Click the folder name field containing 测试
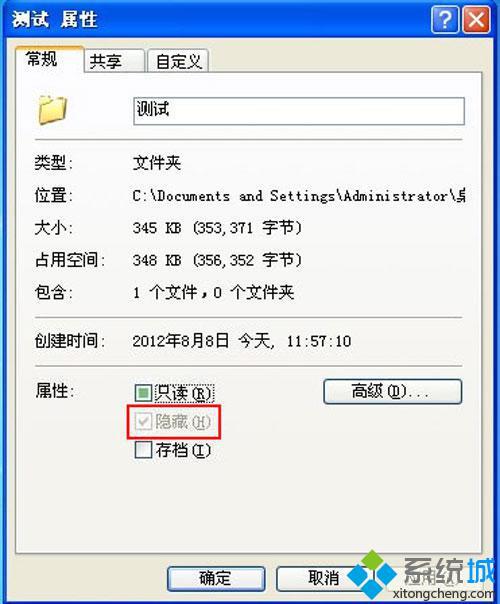The image size is (500, 604). pos(299,111)
